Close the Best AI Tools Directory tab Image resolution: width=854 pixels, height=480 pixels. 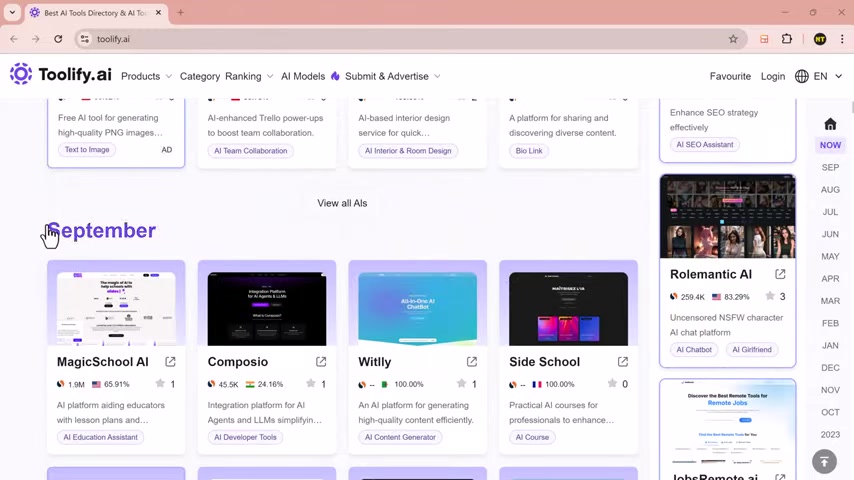158,13
